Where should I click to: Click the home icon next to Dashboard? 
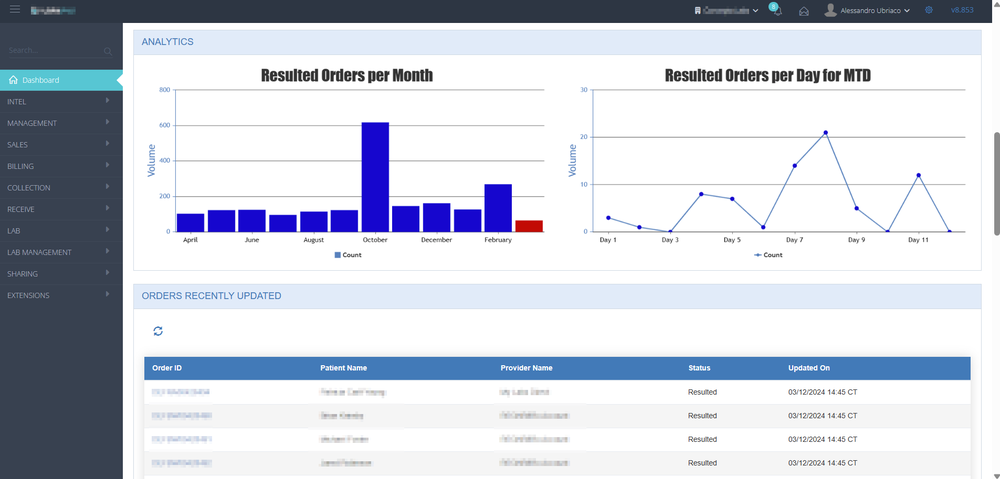pos(13,80)
